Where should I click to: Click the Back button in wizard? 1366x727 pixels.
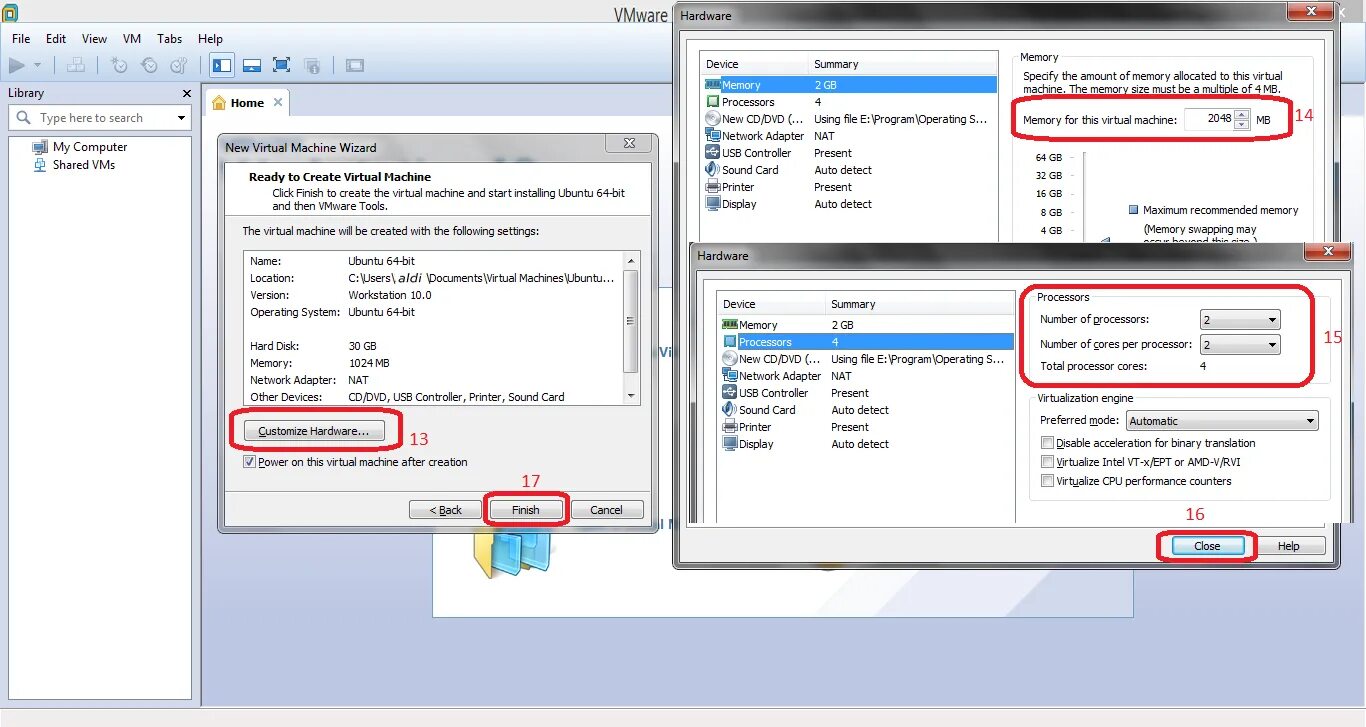[446, 510]
